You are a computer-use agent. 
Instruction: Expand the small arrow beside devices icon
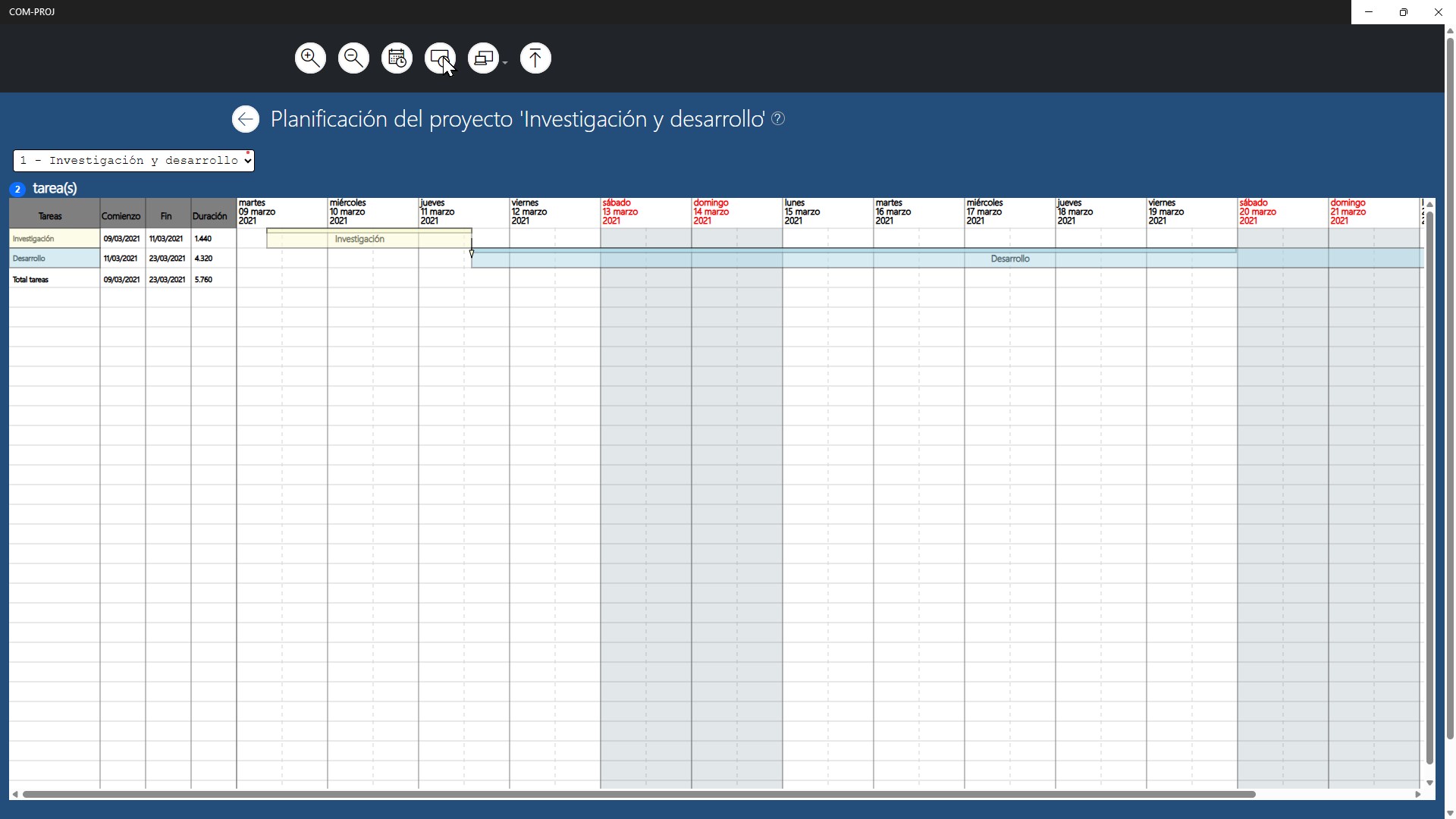pos(505,63)
